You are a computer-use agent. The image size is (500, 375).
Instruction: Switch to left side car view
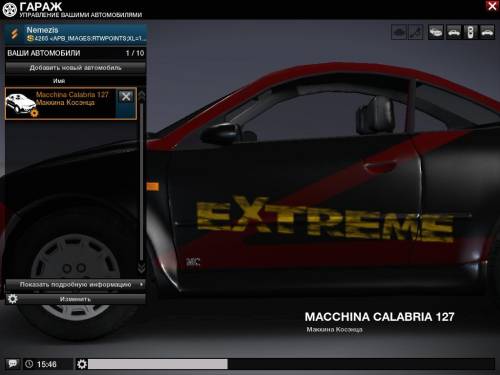click(453, 32)
